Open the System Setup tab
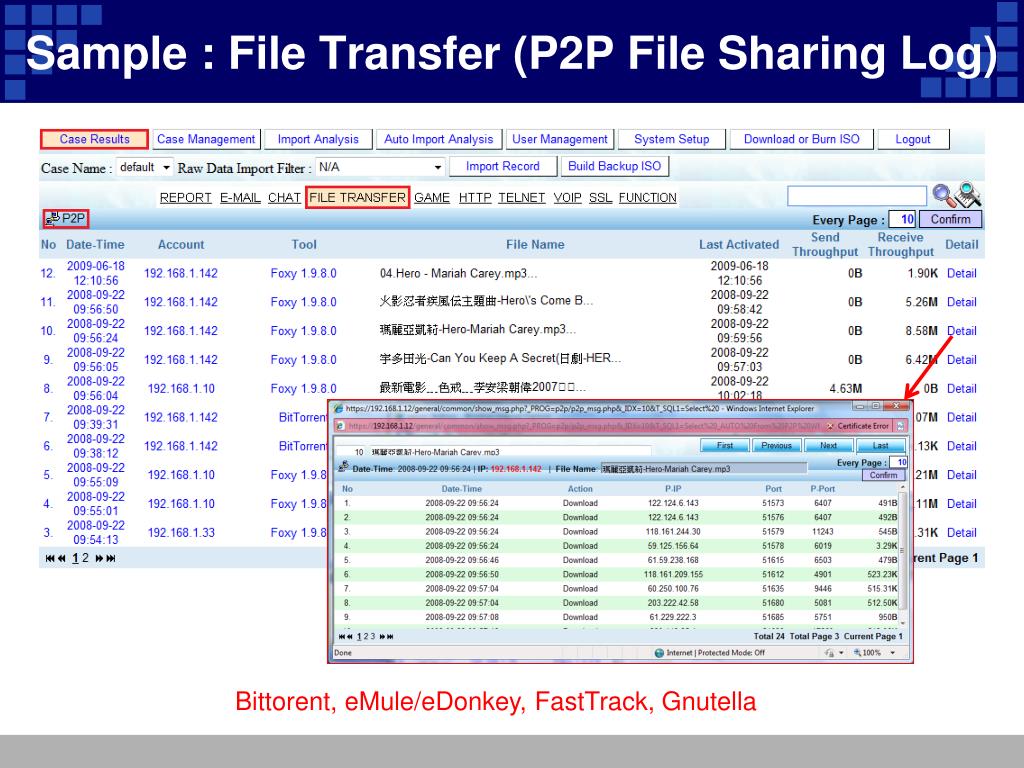 pyautogui.click(x=671, y=139)
